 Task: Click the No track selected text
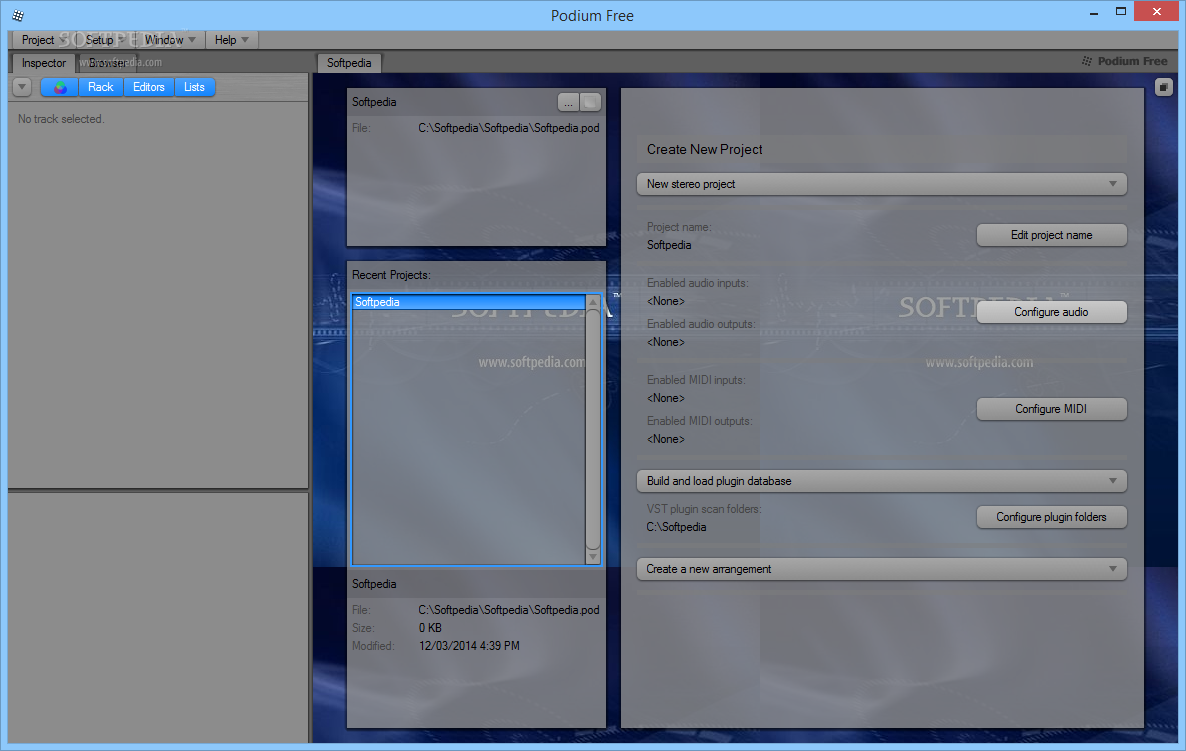[x=61, y=119]
